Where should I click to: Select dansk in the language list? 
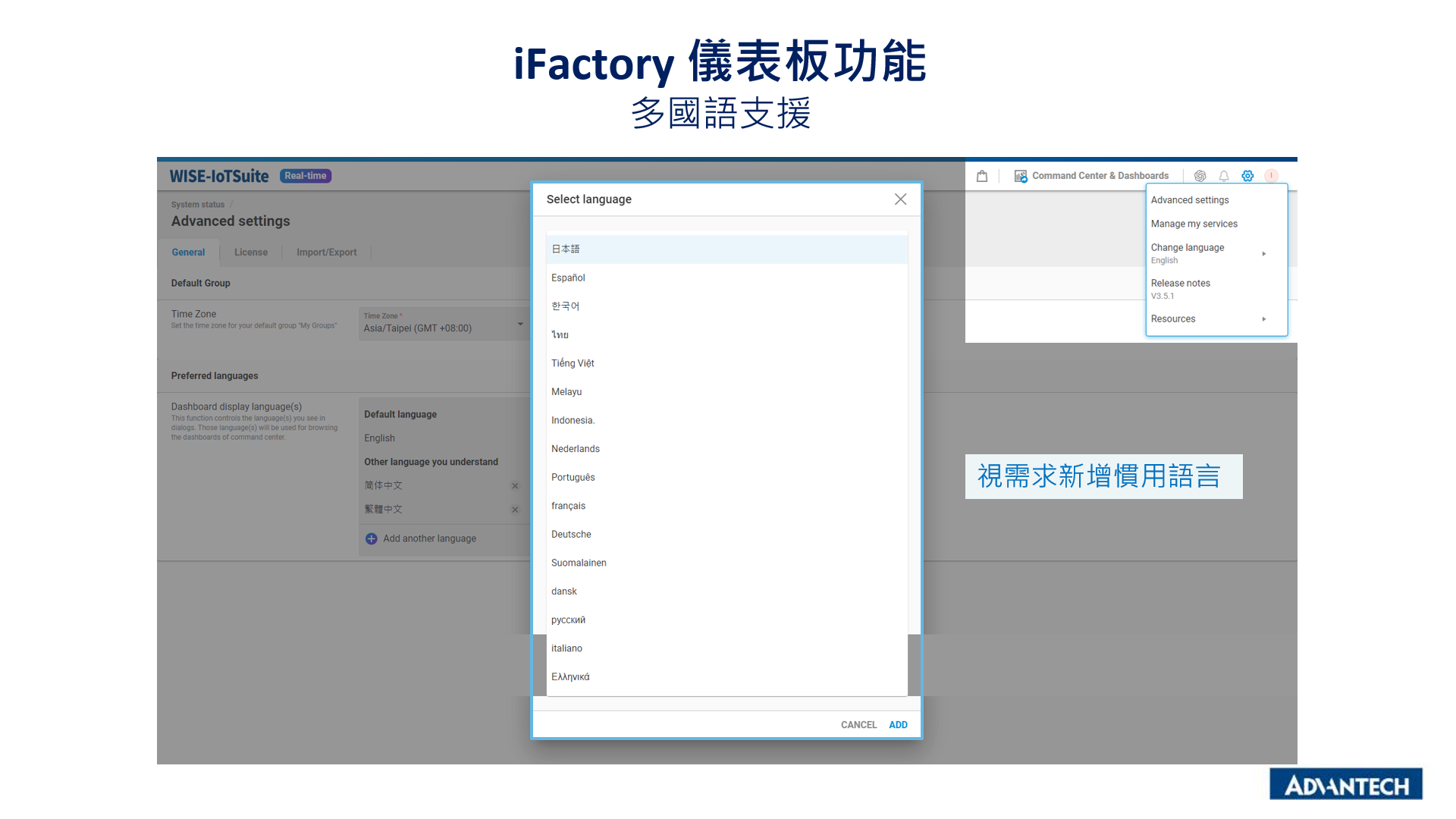pos(726,591)
